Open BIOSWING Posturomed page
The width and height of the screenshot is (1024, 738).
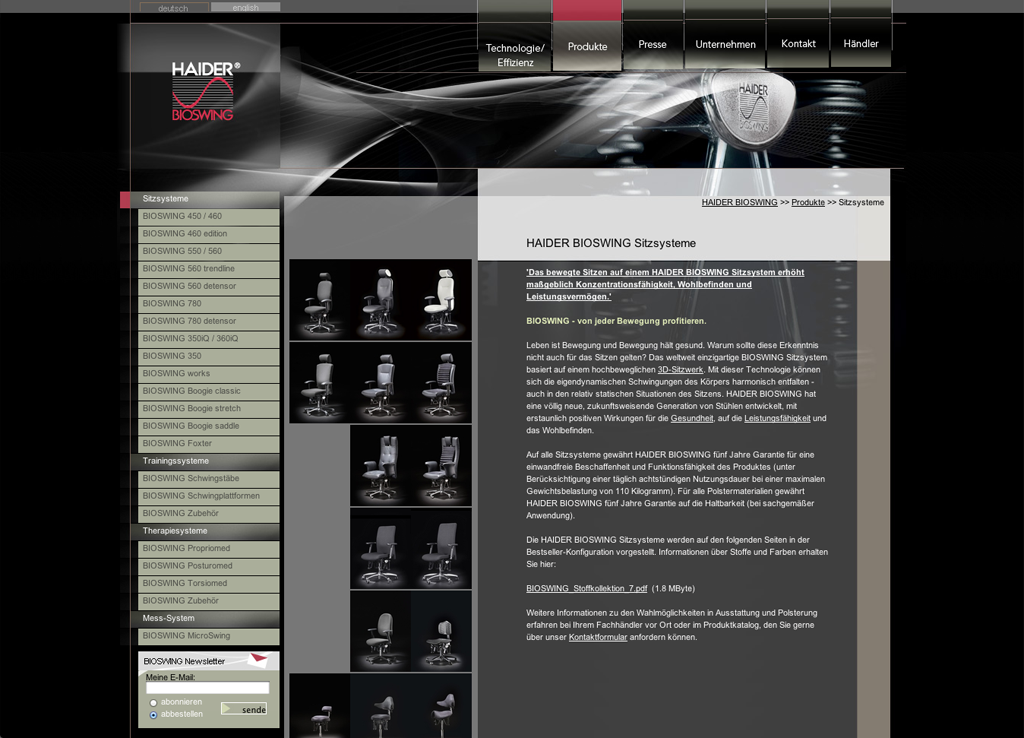pos(208,566)
